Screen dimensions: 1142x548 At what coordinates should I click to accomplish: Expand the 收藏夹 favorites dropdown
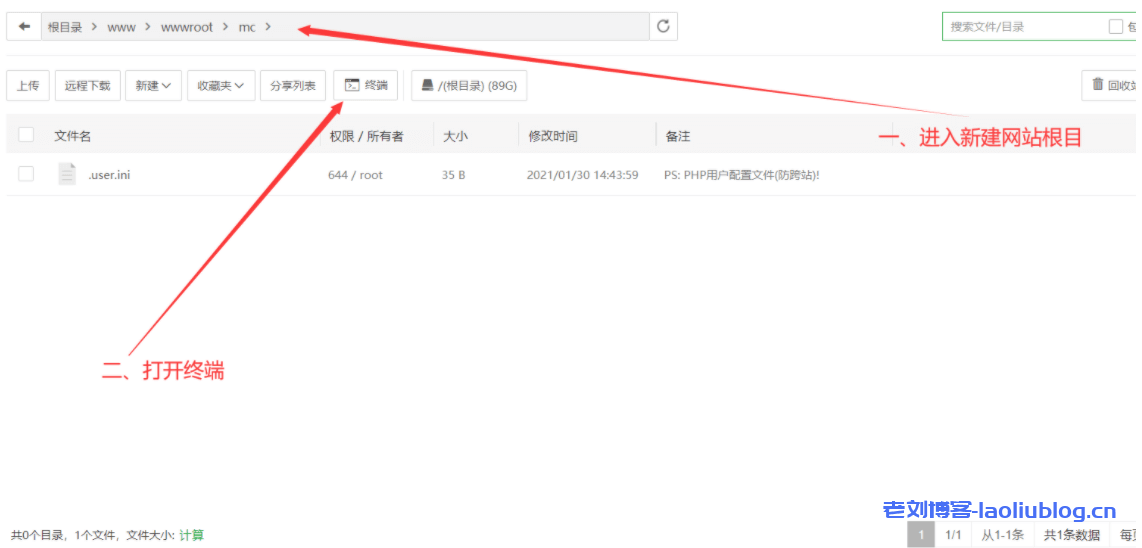[x=225, y=86]
